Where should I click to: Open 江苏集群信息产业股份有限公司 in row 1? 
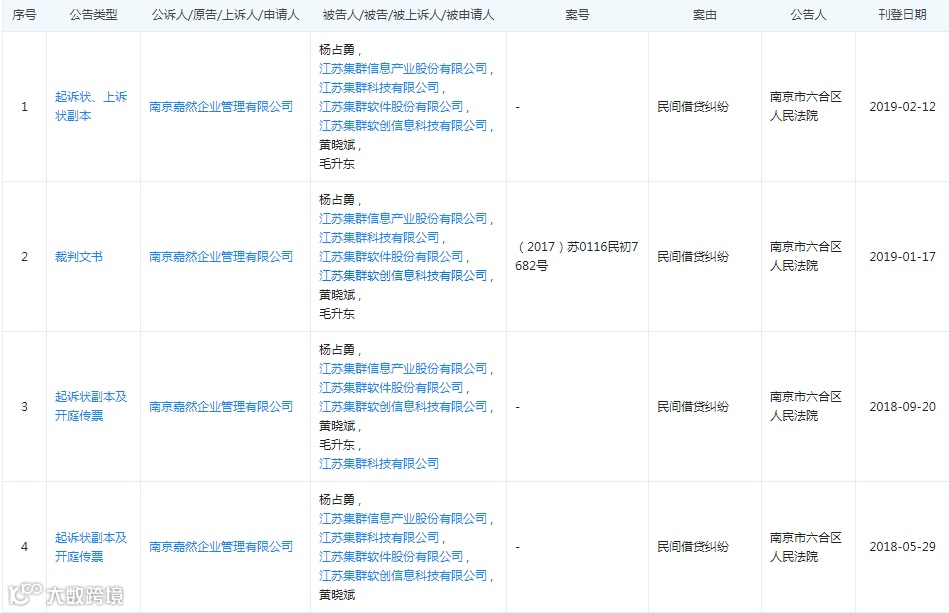(403, 68)
